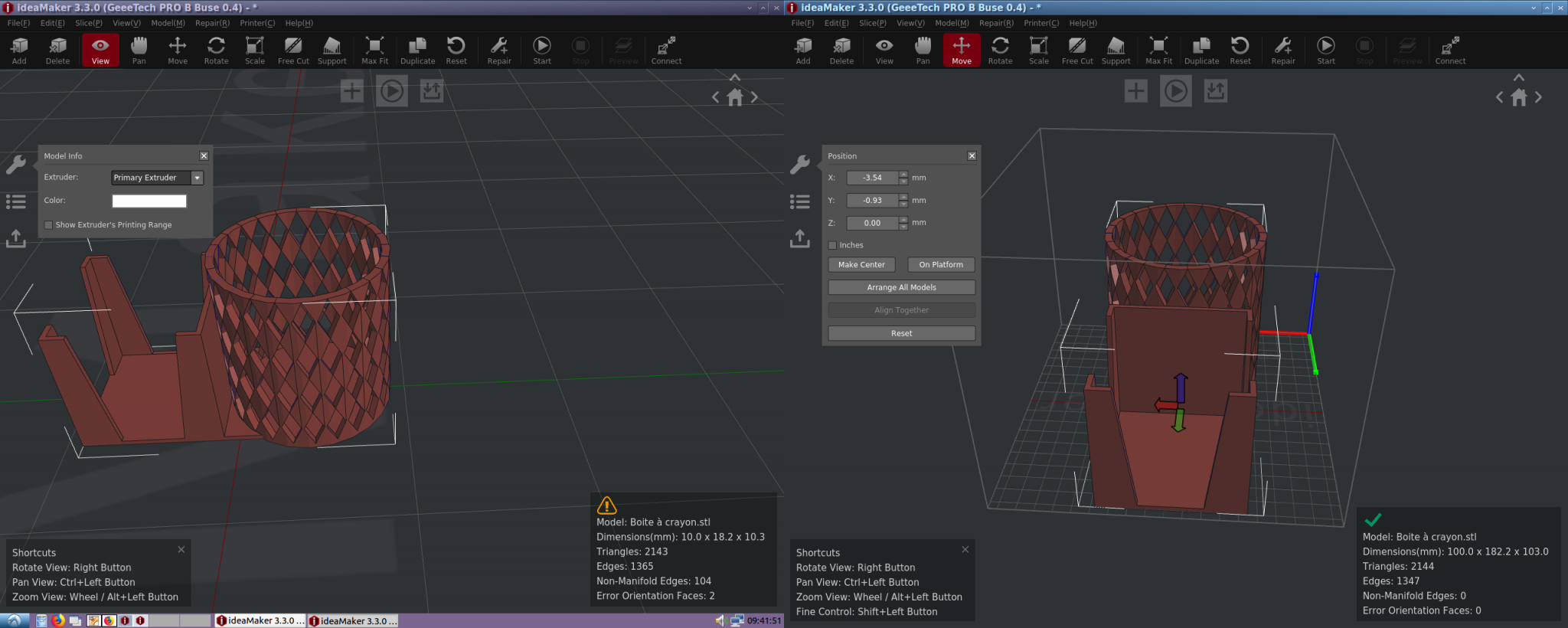Click the Z position input field
Image resolution: width=1568 pixels, height=628 pixels.
click(x=873, y=224)
